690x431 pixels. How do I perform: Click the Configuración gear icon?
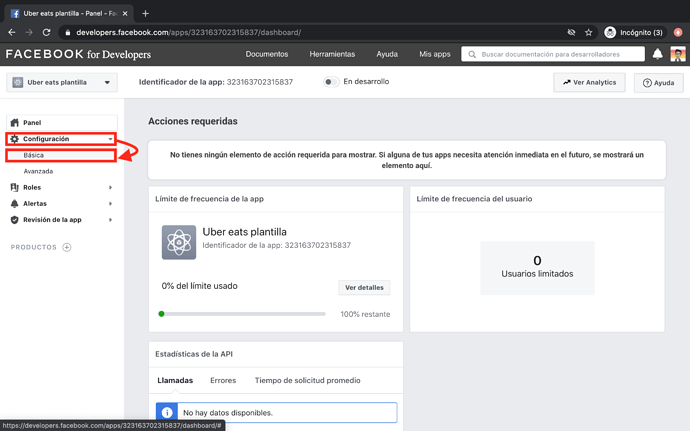click(x=15, y=139)
